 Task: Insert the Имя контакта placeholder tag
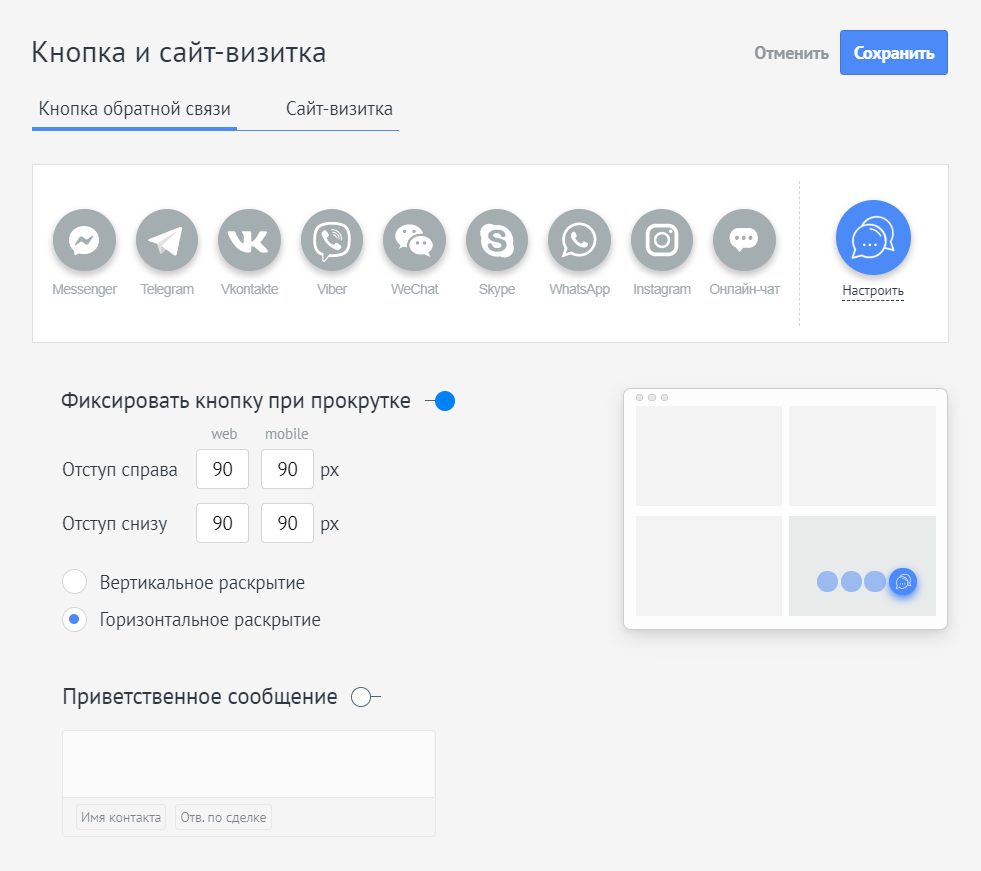121,817
